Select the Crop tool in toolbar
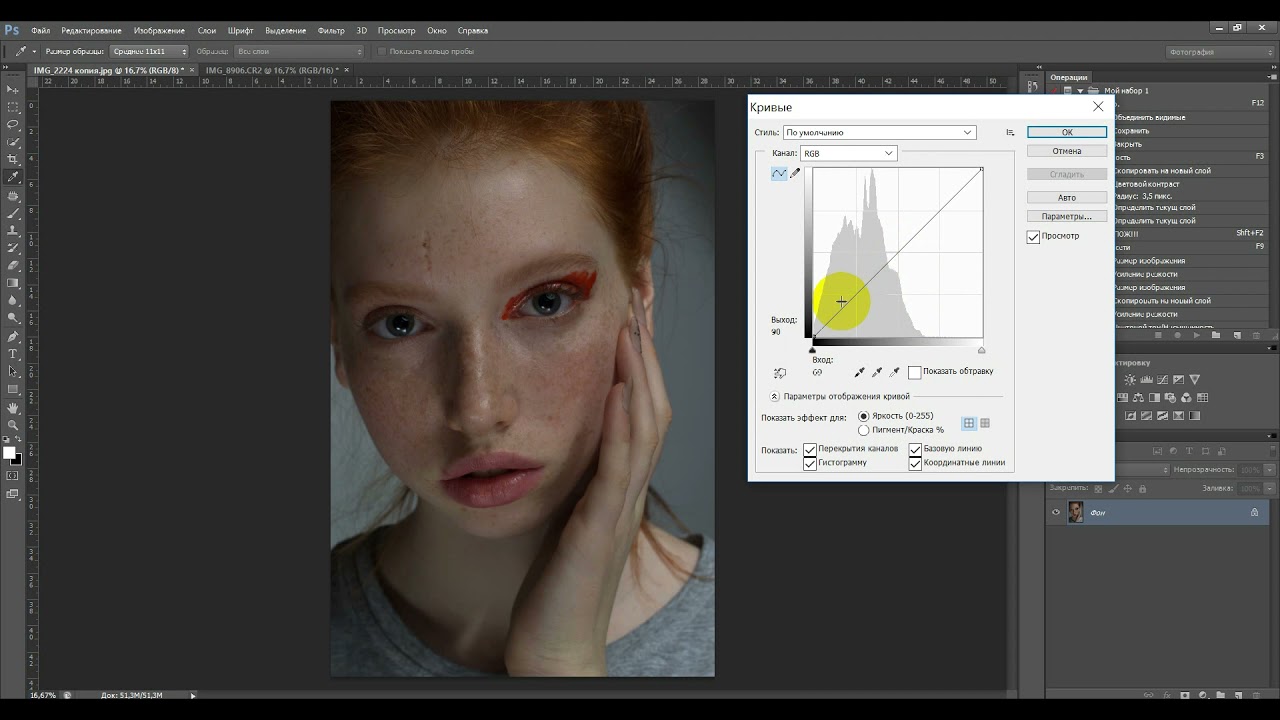Screen dimensions: 1280x720 coord(13,159)
